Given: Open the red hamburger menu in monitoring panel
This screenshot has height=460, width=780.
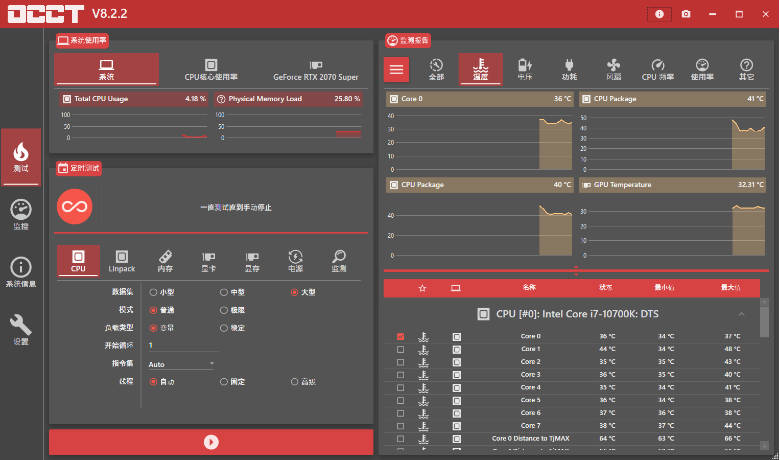Looking at the screenshot, I should point(397,69).
